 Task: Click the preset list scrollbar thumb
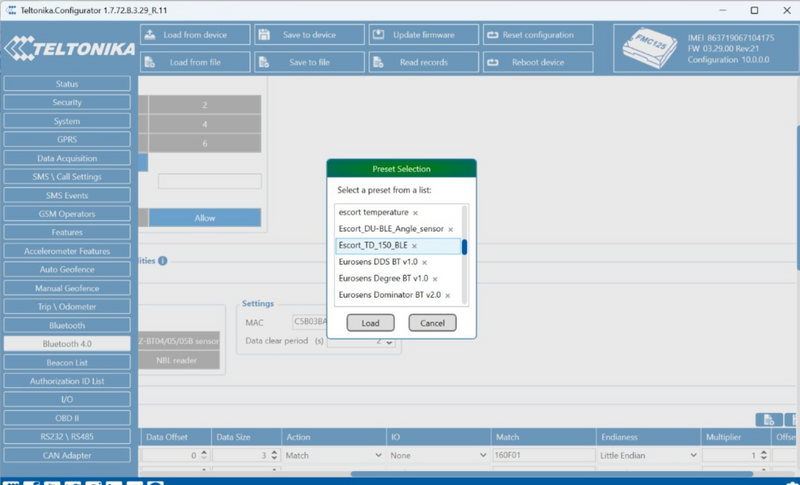[464, 247]
